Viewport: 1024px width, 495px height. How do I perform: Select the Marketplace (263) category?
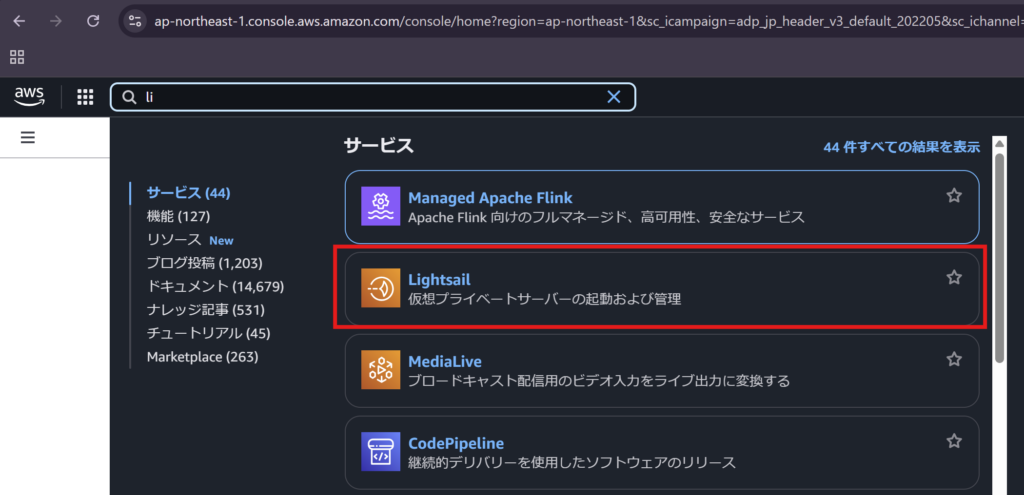[x=203, y=357]
